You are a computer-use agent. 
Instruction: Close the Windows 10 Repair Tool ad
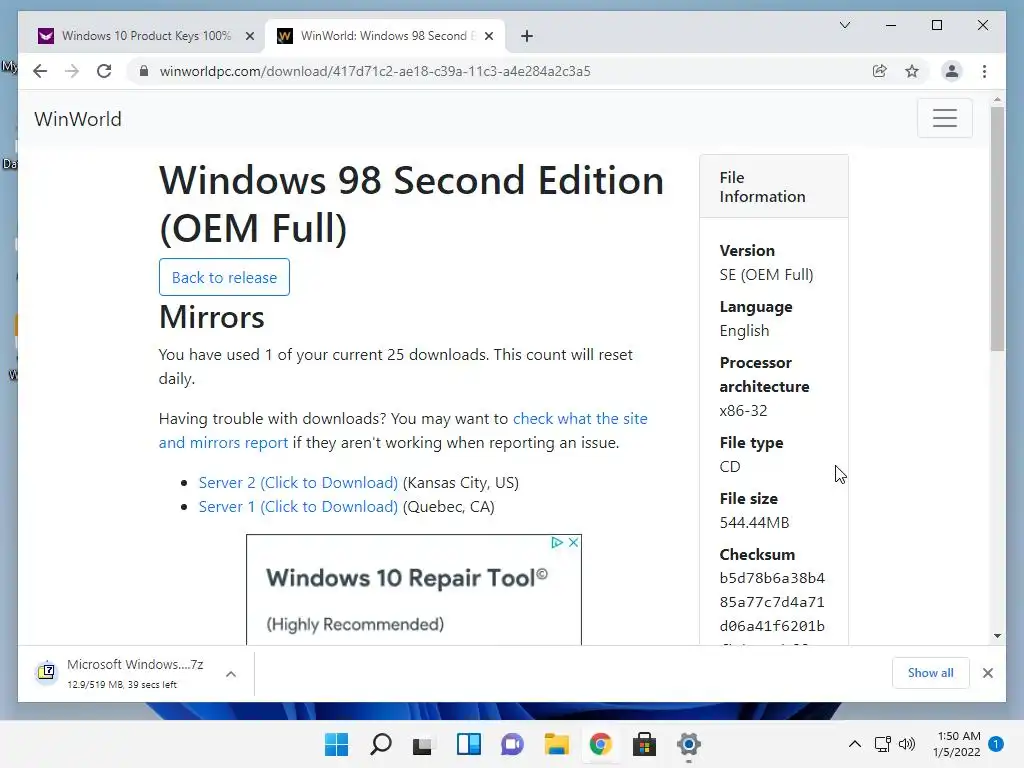pos(573,543)
